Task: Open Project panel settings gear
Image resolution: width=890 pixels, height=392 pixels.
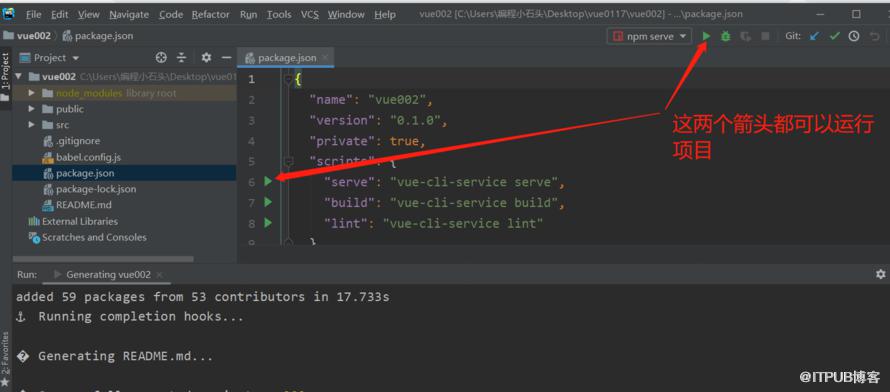Action: pyautogui.click(x=206, y=58)
